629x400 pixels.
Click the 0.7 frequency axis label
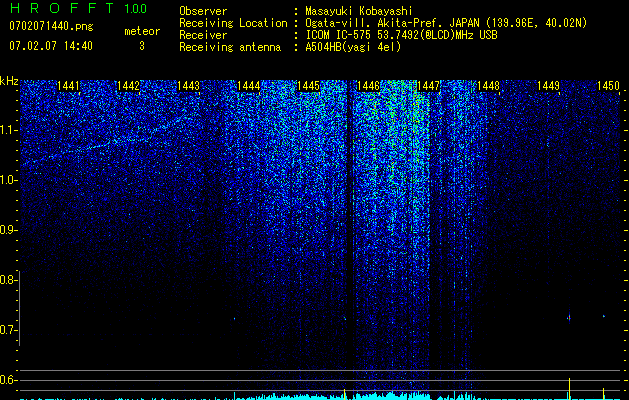(x=8, y=330)
